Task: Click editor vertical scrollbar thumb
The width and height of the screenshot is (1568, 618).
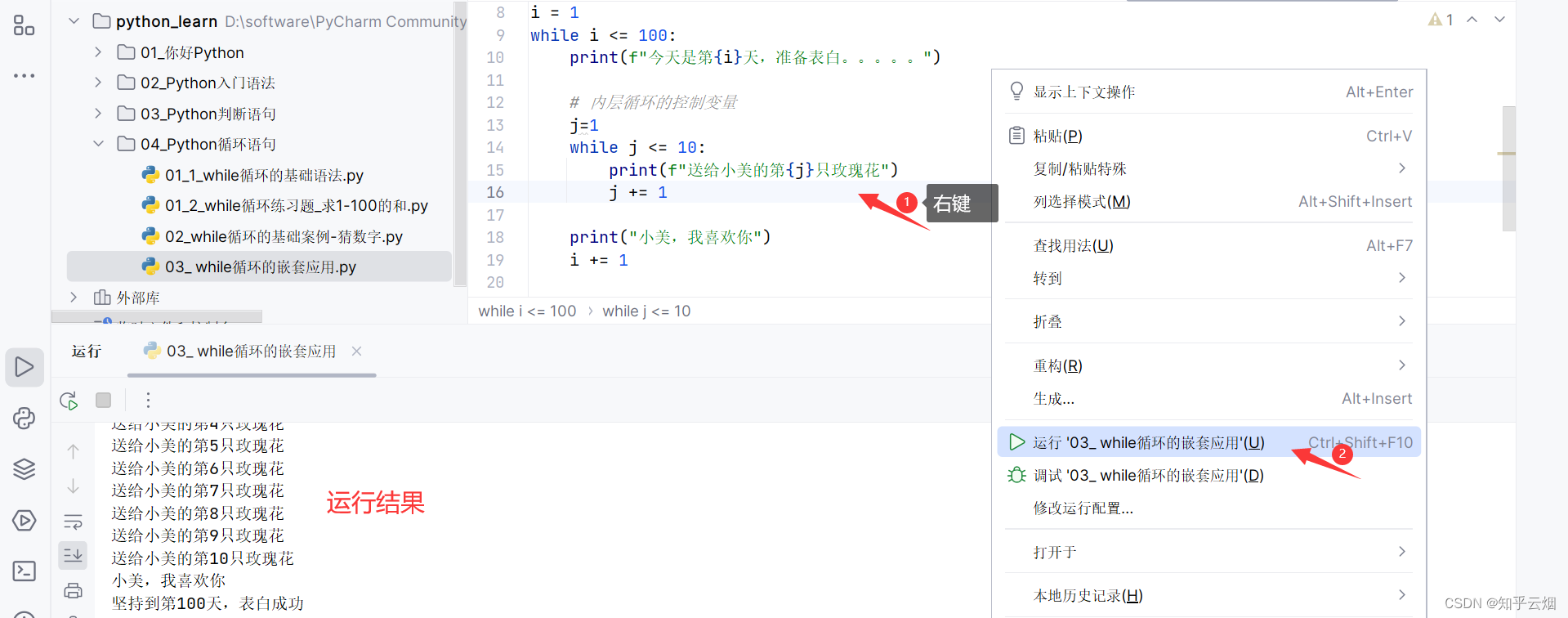Action: [1508, 168]
